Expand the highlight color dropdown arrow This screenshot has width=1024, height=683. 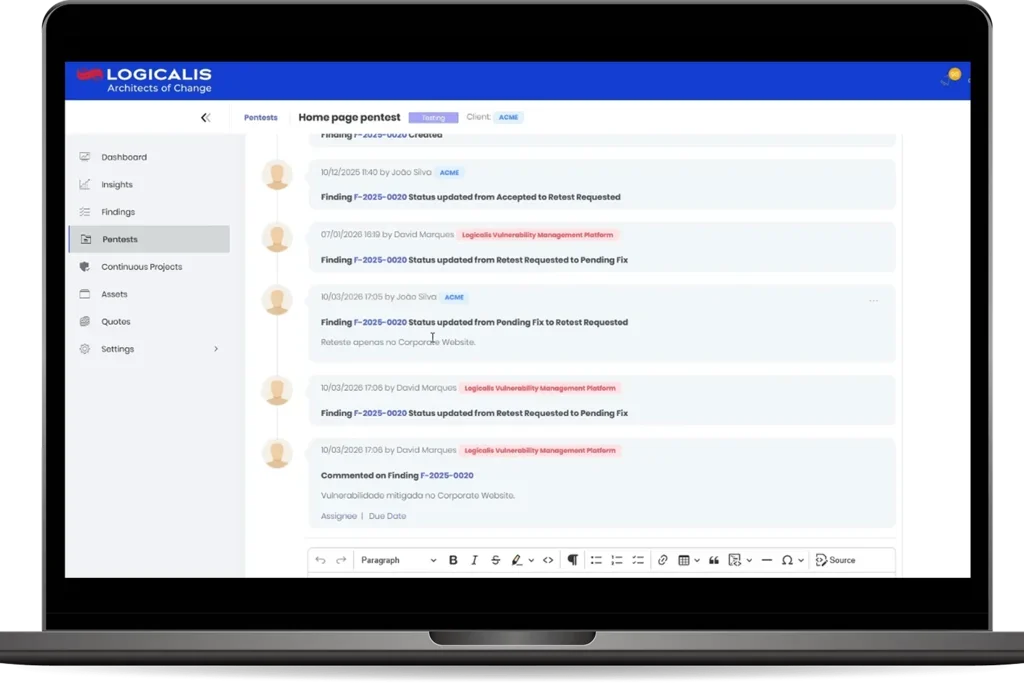click(x=531, y=560)
